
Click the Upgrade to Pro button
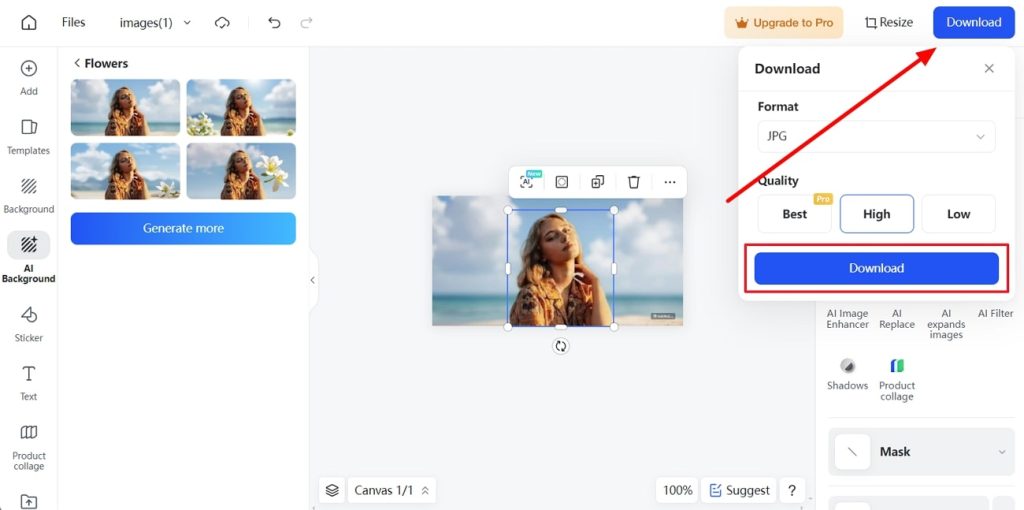tap(784, 22)
